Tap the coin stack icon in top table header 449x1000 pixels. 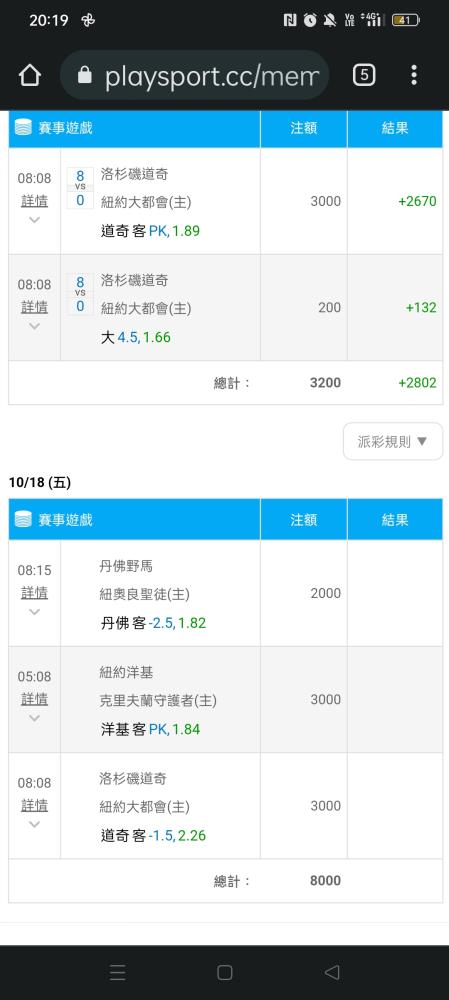[23, 128]
